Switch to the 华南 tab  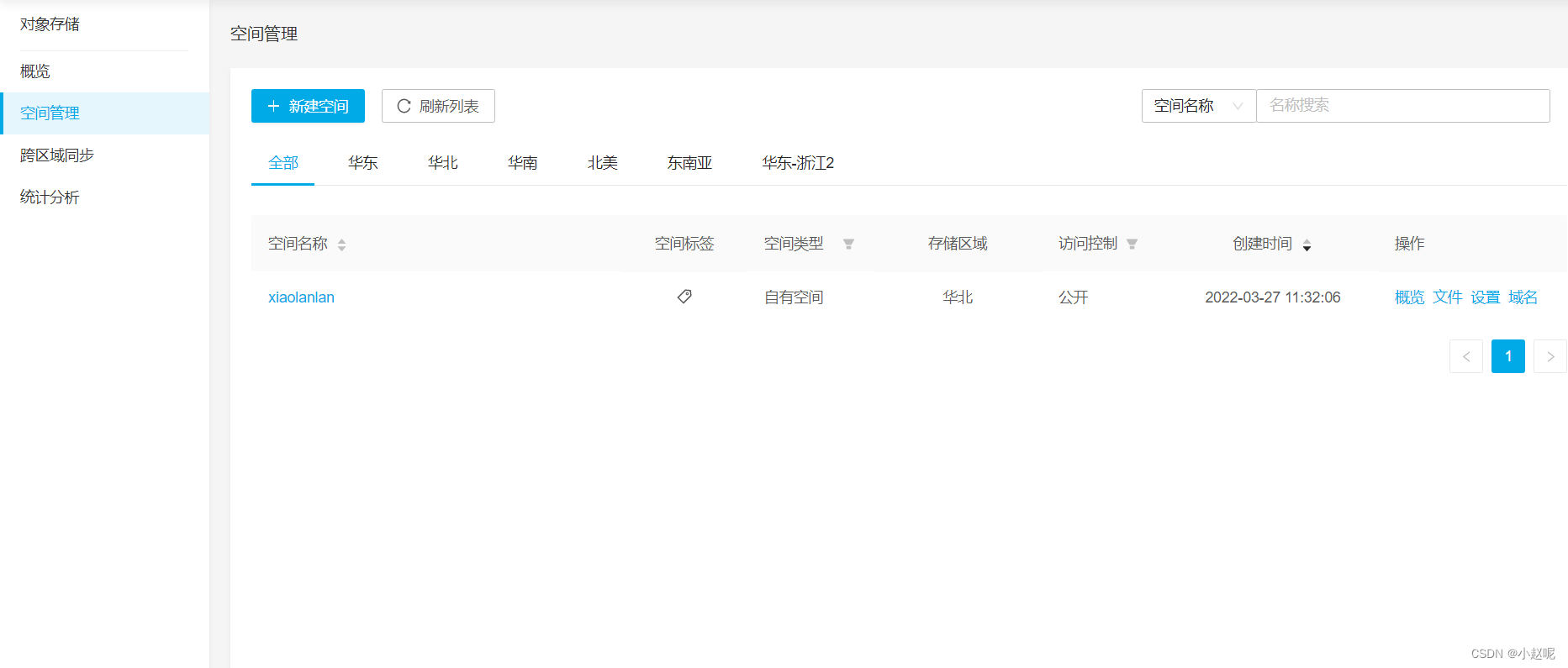pos(523,163)
